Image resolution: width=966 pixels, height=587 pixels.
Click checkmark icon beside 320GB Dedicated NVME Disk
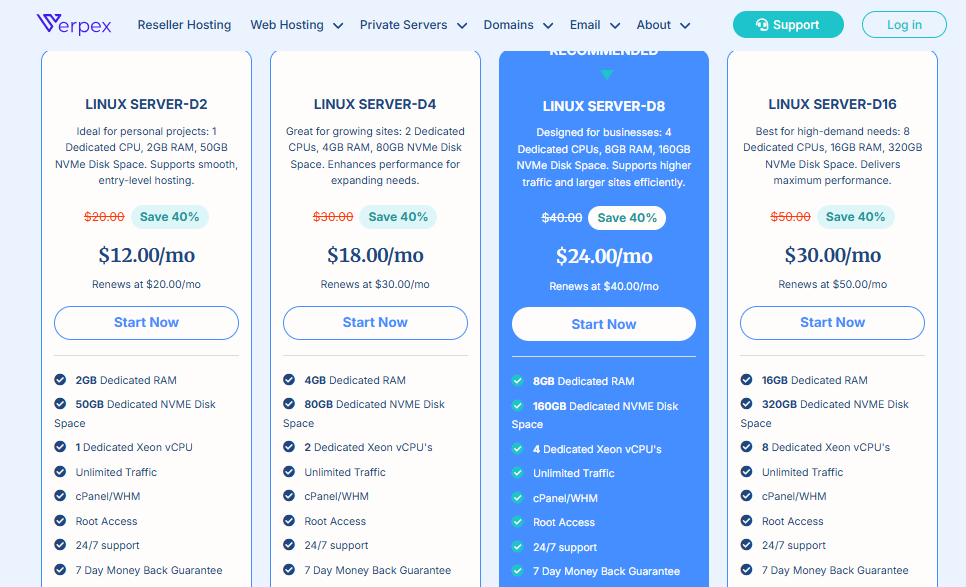pyautogui.click(x=747, y=403)
